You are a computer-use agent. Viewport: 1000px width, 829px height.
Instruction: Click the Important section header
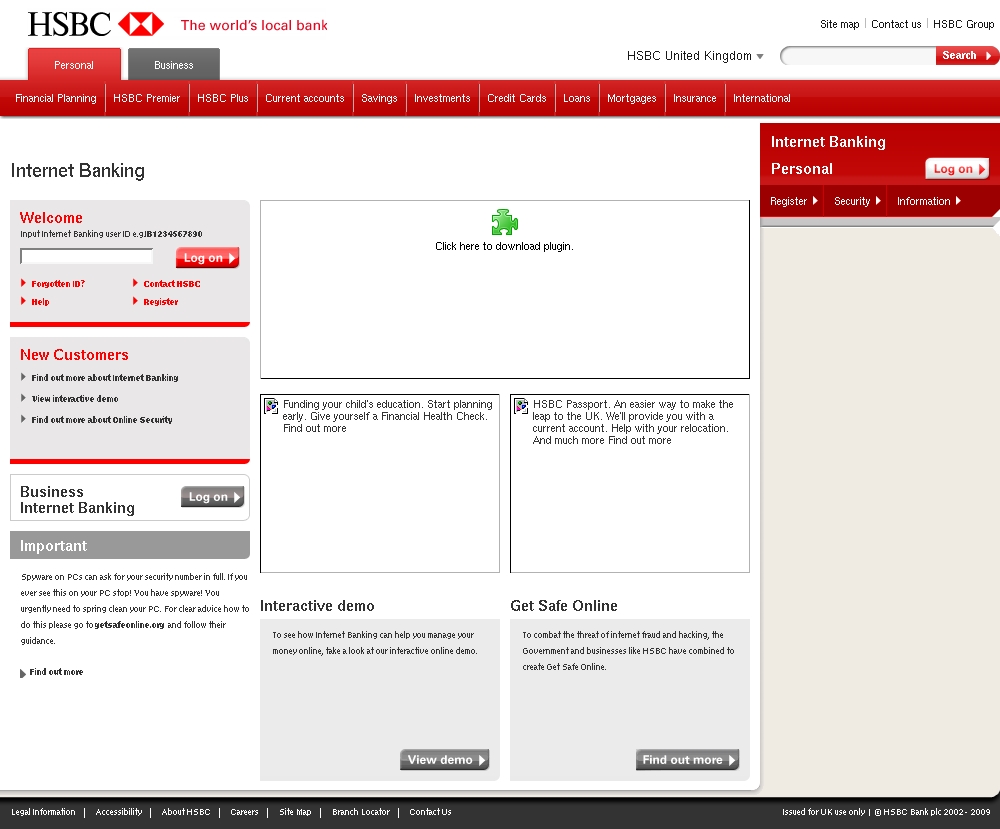(x=130, y=545)
